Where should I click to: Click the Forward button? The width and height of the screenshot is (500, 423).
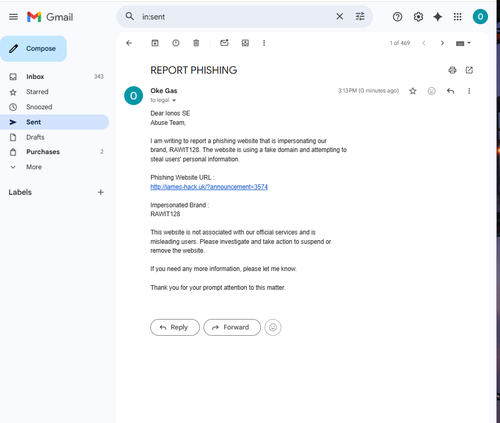tap(232, 327)
